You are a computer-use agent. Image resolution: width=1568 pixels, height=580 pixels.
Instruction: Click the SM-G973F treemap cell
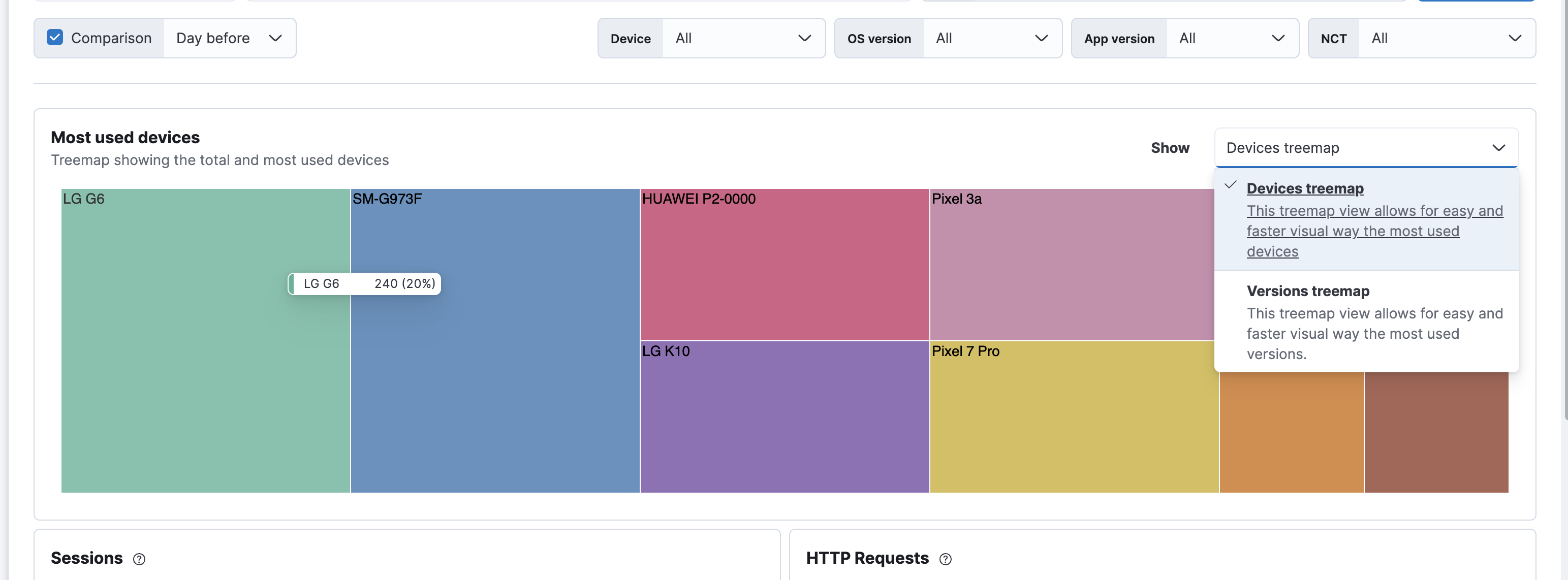click(x=494, y=396)
